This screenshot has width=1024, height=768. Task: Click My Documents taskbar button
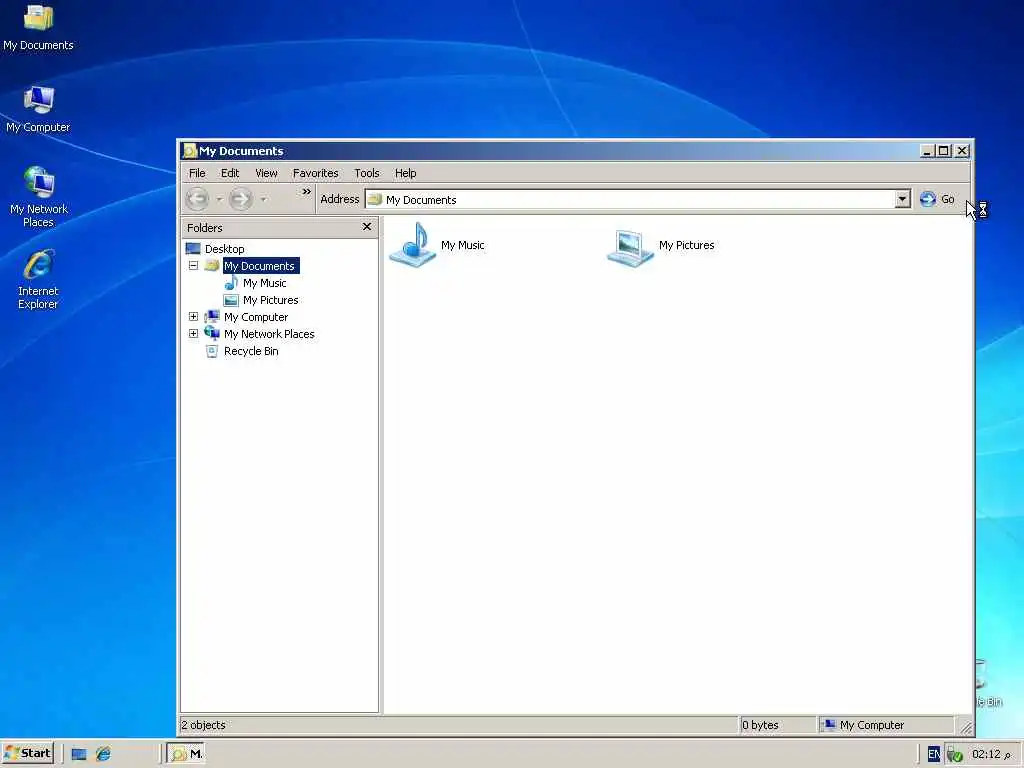click(186, 754)
